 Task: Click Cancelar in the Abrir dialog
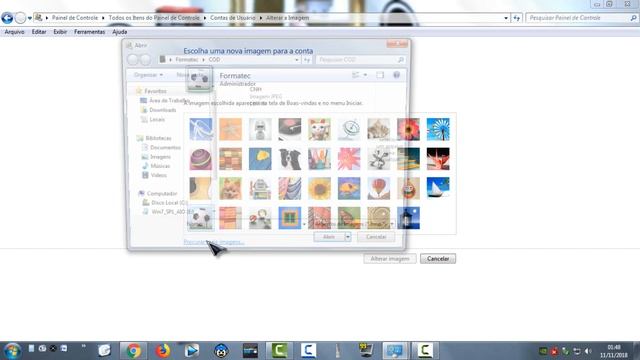376,237
